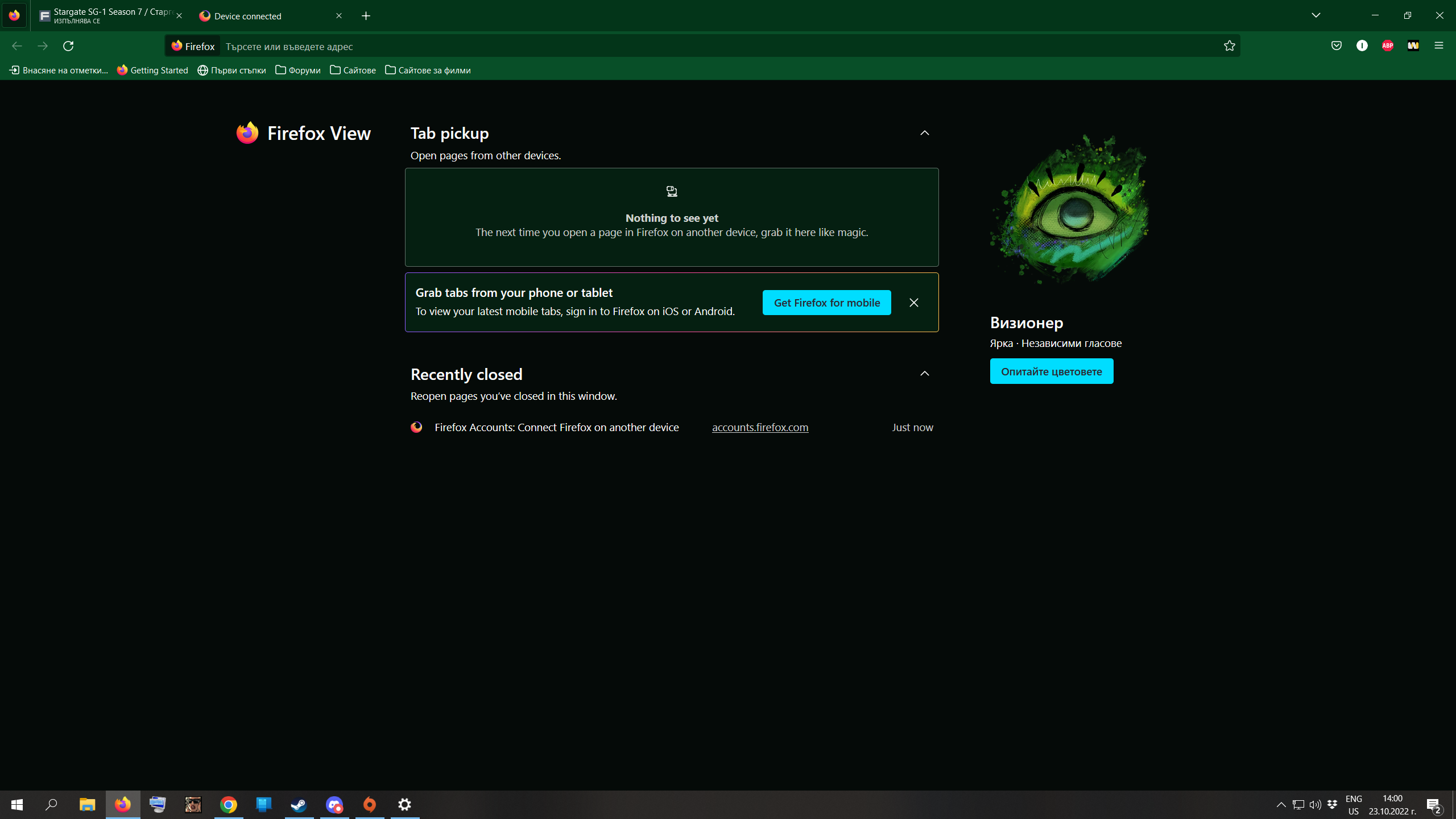Dismiss the Grab tabs mobile banner
The image size is (1456, 819).
click(913, 303)
